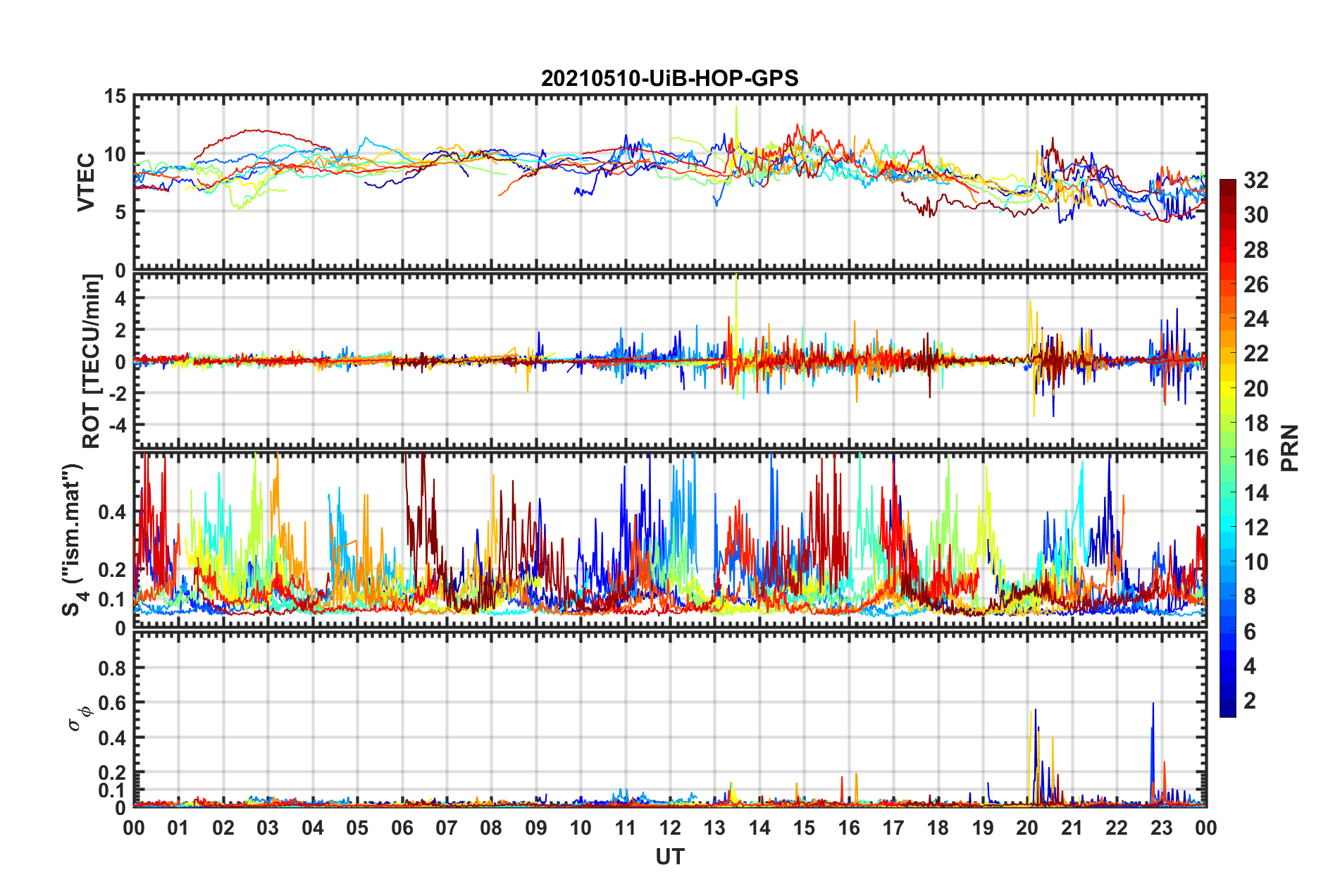
Task: Select the 04 hour tick on the UT axis
Action: [313, 828]
